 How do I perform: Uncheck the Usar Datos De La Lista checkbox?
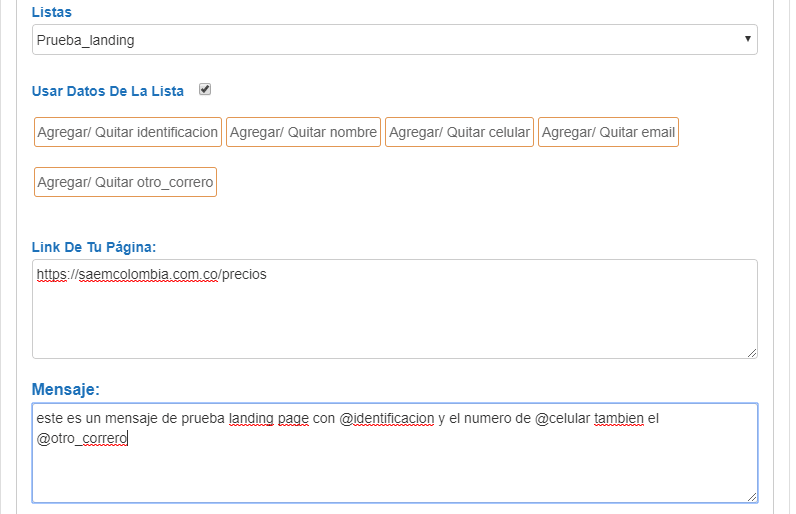(205, 89)
